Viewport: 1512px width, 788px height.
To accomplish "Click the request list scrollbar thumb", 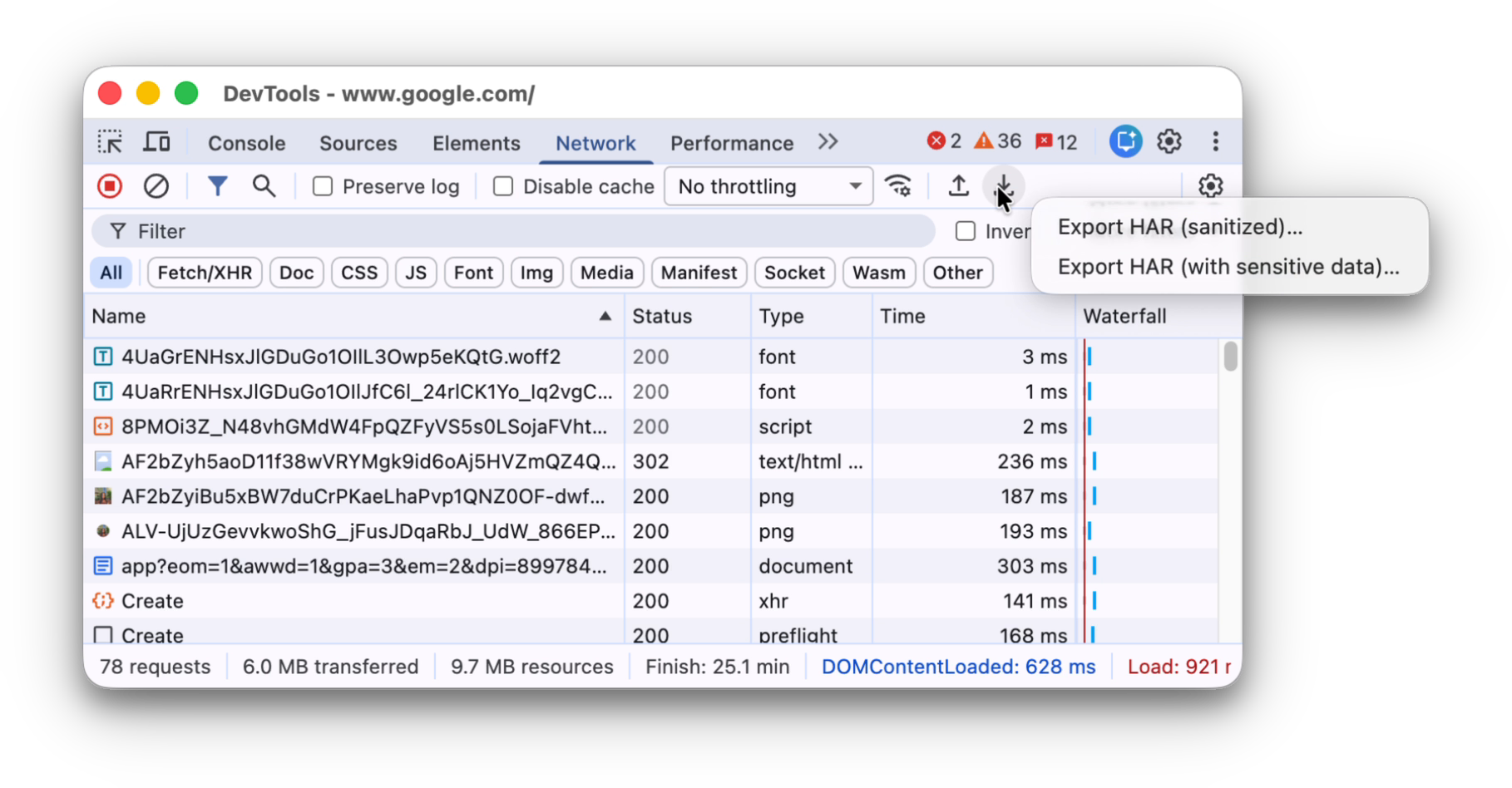I will click(x=1231, y=357).
